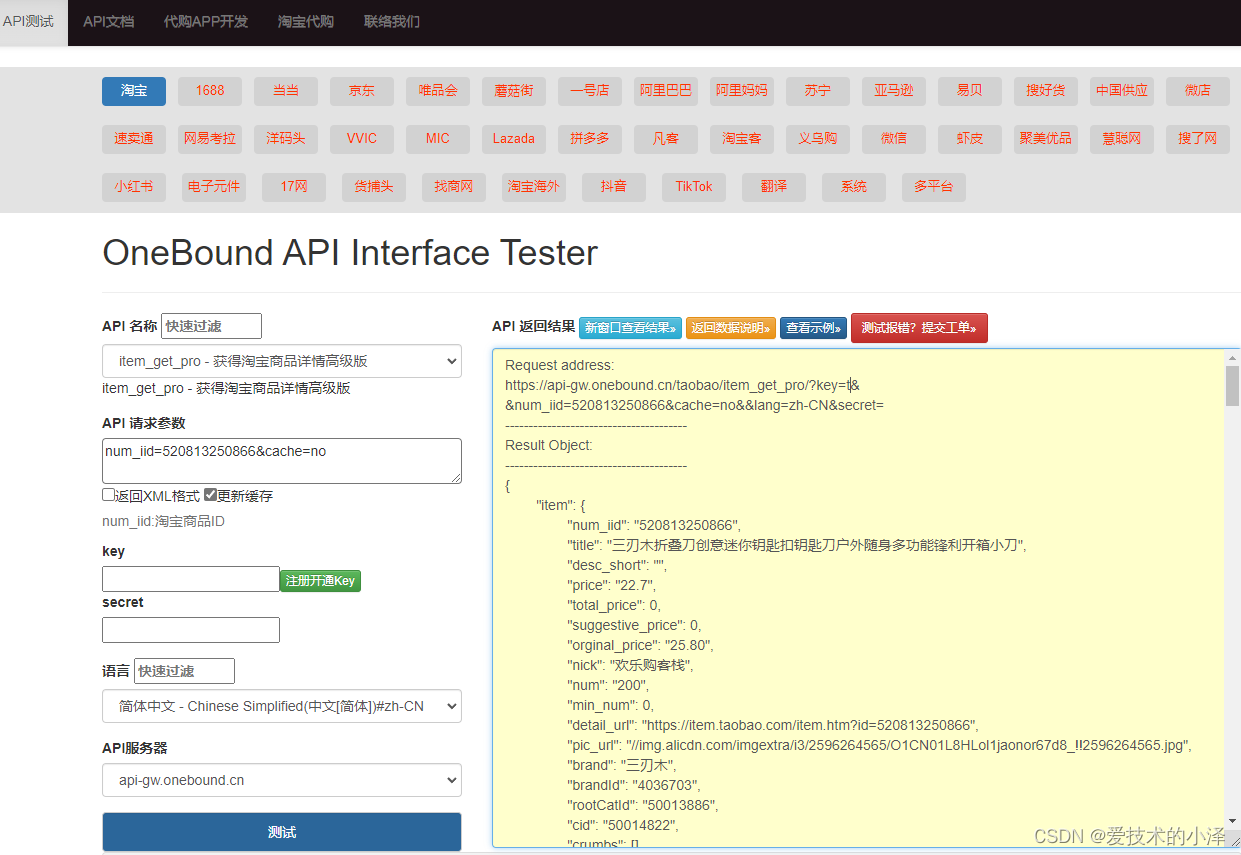Image resolution: width=1241 pixels, height=855 pixels.
Task: Focus the 语言 quick filter field
Action: click(184, 671)
